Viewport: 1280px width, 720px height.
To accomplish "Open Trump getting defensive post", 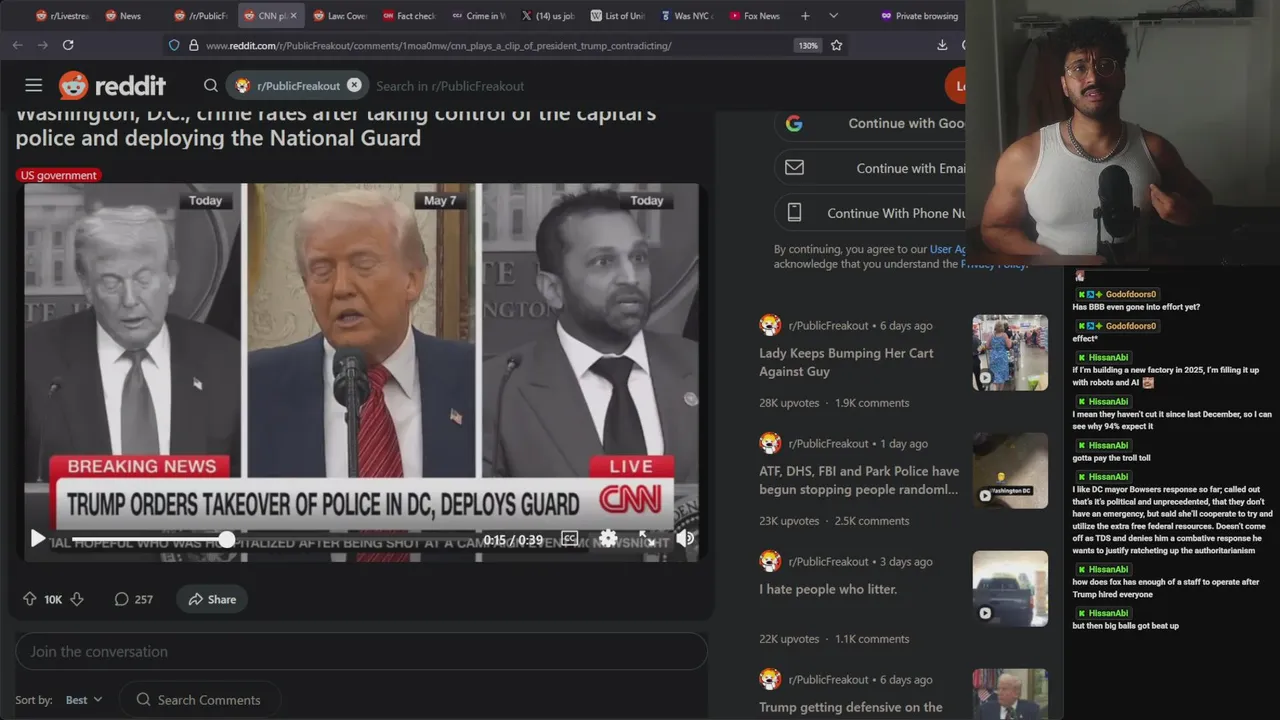I will click(851, 707).
